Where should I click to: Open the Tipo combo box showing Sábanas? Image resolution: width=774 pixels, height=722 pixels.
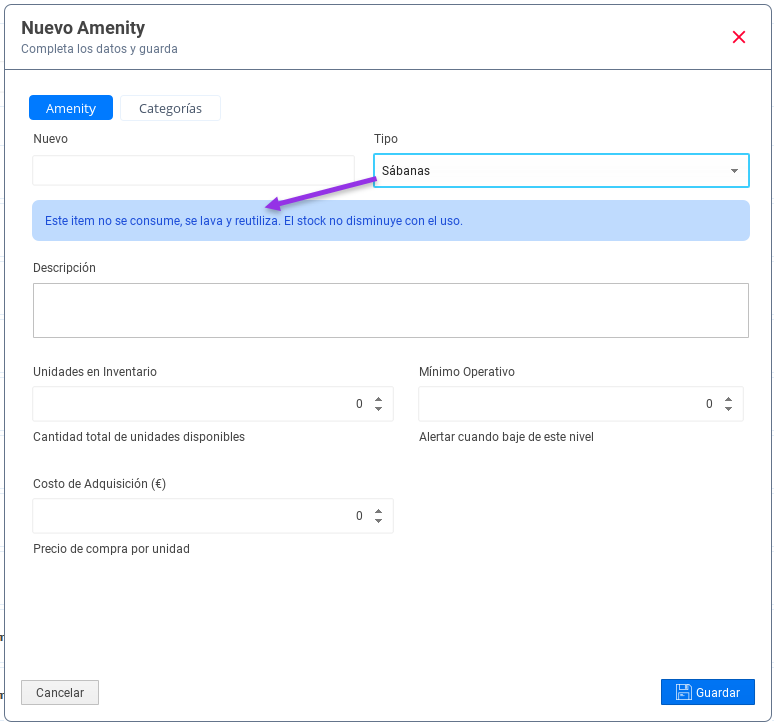point(550,171)
